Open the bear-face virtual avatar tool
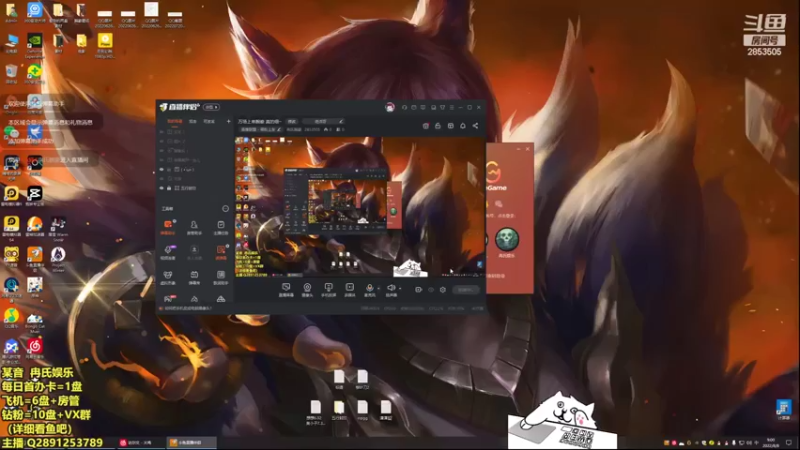The image size is (800, 450). pos(168,277)
